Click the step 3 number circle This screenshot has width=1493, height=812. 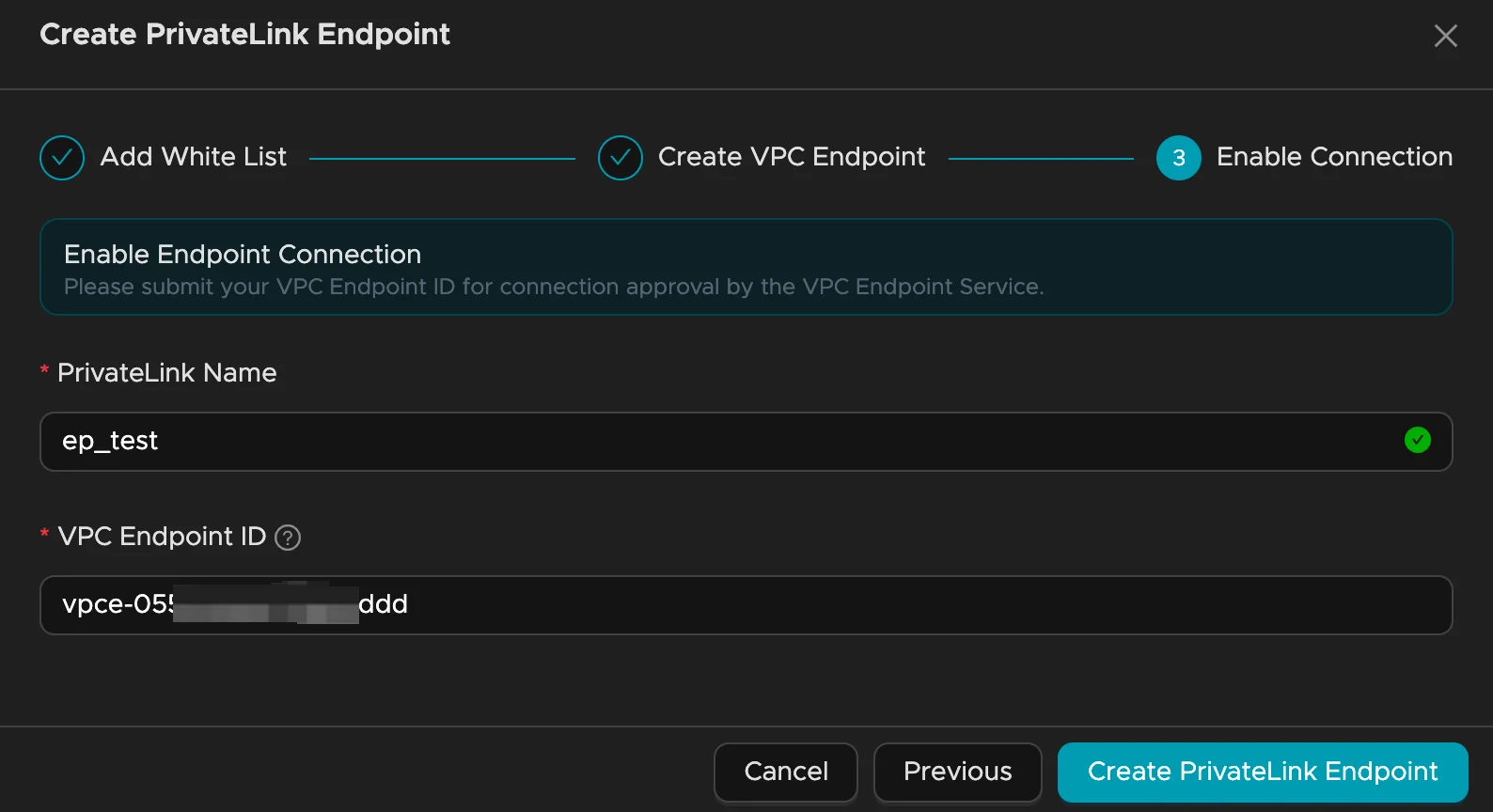(1178, 158)
